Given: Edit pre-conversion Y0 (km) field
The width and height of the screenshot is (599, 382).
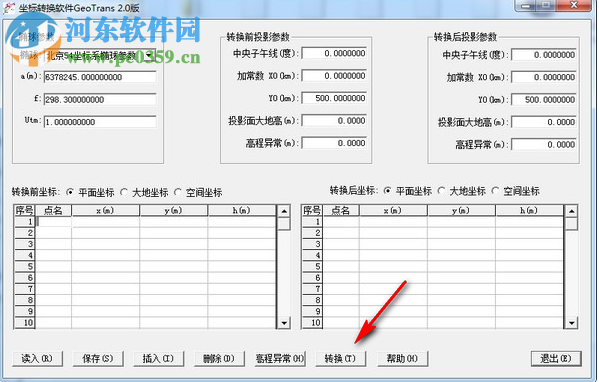Looking at the screenshot, I should (x=334, y=98).
